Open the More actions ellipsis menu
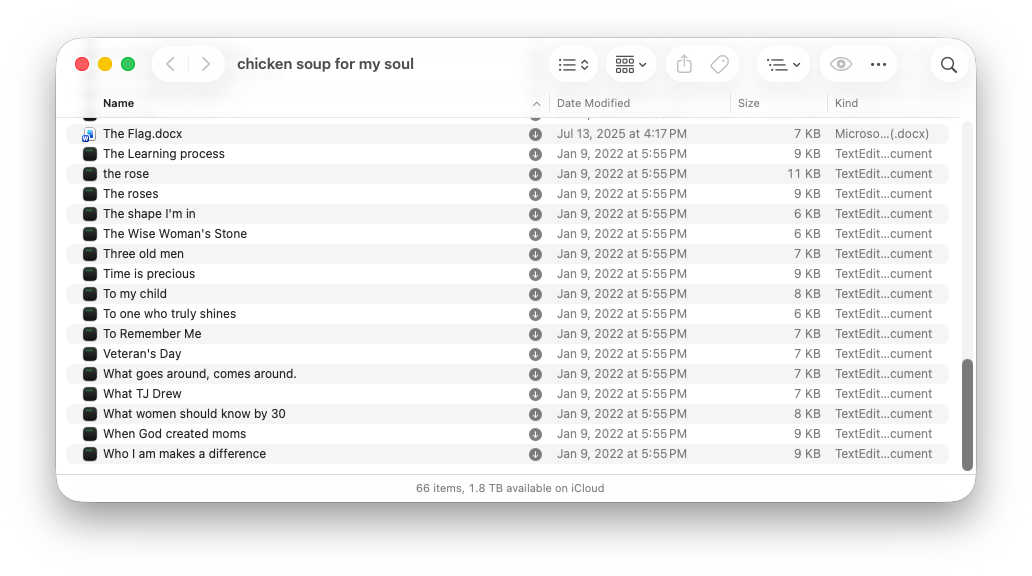The height and width of the screenshot is (576, 1032). pyautogui.click(x=878, y=65)
